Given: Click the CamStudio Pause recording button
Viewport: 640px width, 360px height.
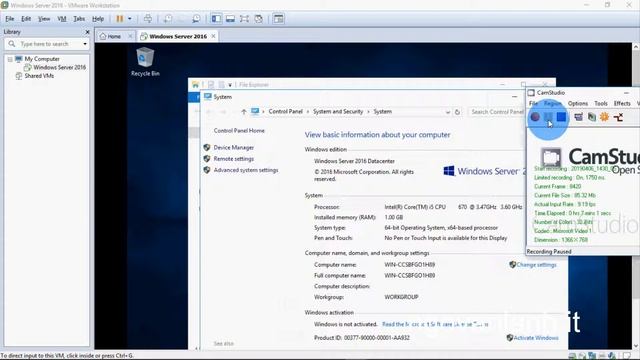Looking at the screenshot, I should (x=548, y=117).
